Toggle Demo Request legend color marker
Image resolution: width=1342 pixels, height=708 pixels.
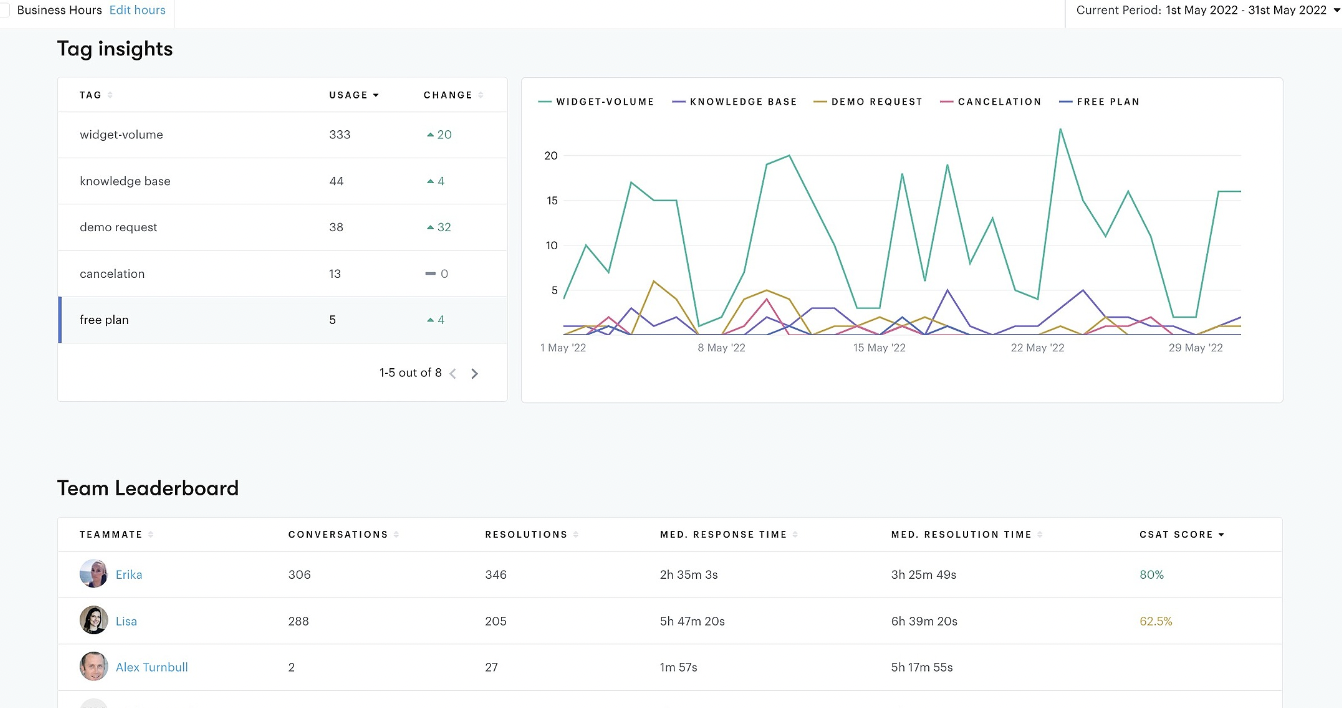(x=821, y=102)
